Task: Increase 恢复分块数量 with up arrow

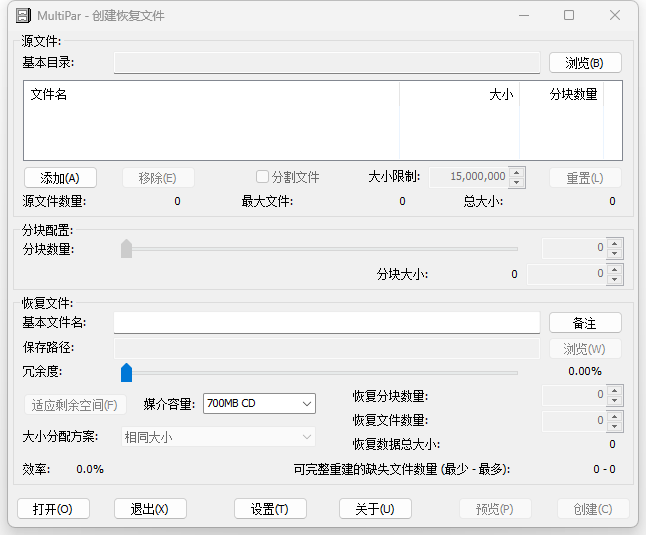Action: point(615,390)
